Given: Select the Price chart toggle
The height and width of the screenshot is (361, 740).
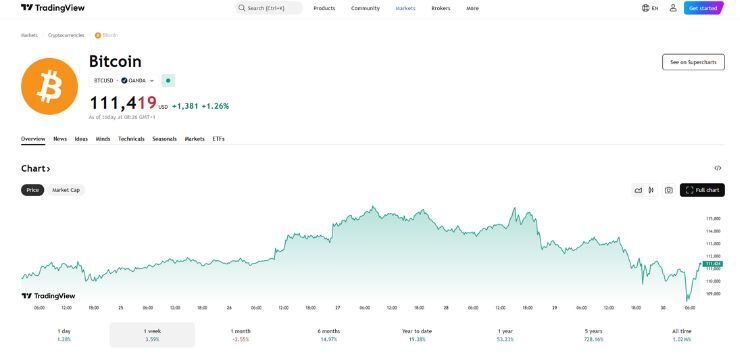Looking at the screenshot, I should pyautogui.click(x=33, y=190).
